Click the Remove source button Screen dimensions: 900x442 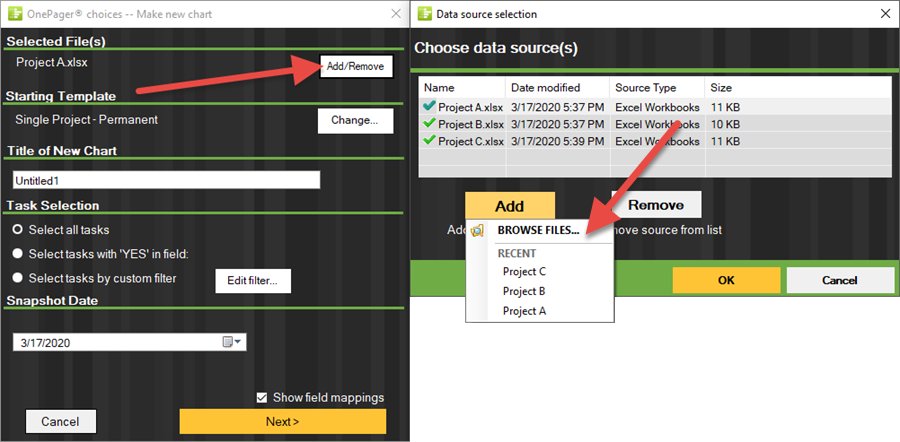click(656, 205)
